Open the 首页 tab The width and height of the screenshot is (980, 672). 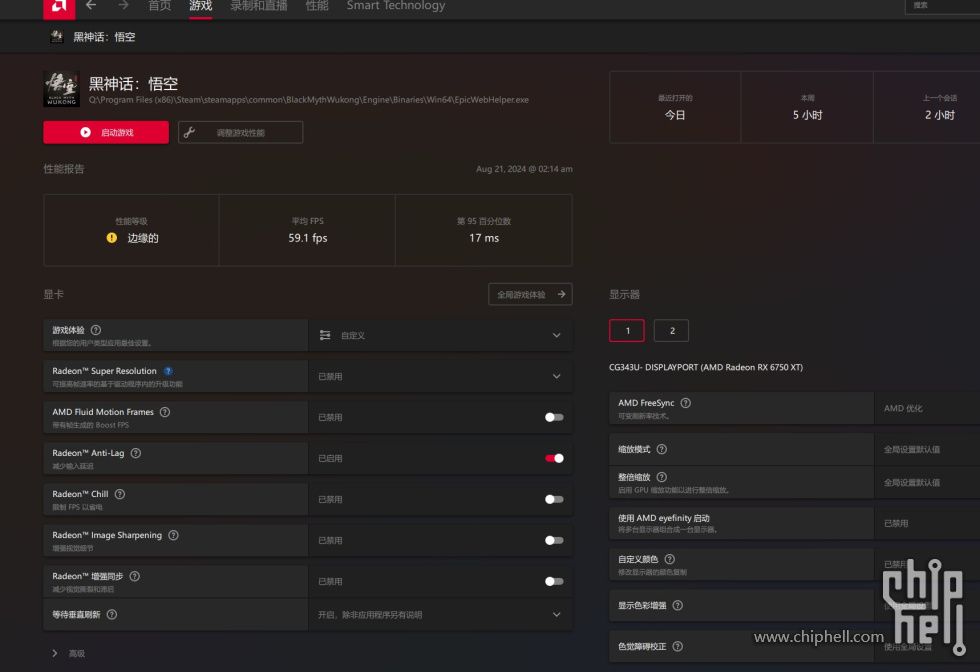point(159,6)
